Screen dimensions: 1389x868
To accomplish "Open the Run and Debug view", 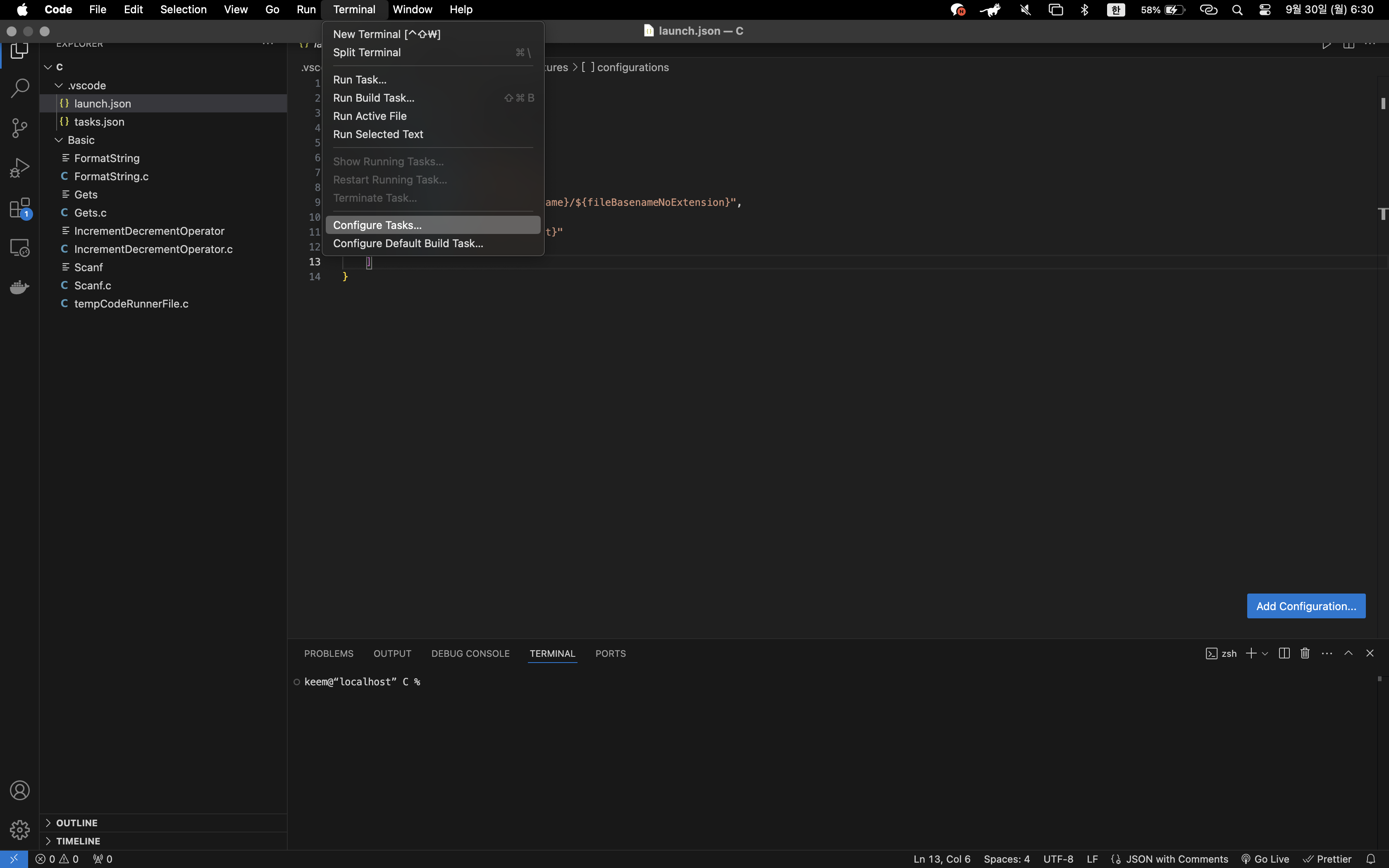I will tap(19, 168).
